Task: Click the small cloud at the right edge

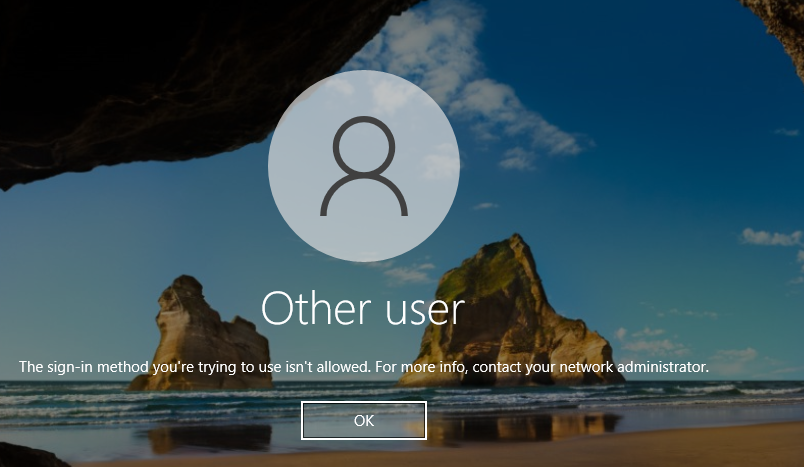Action: coord(772,237)
